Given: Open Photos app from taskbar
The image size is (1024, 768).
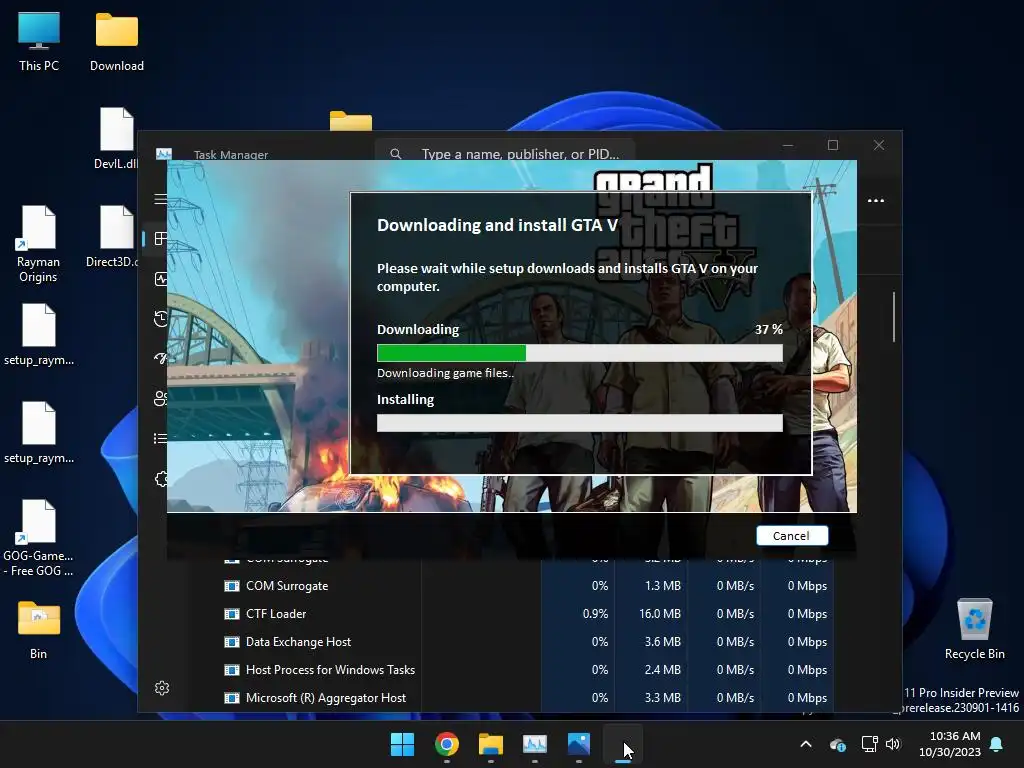Looking at the screenshot, I should pos(579,744).
